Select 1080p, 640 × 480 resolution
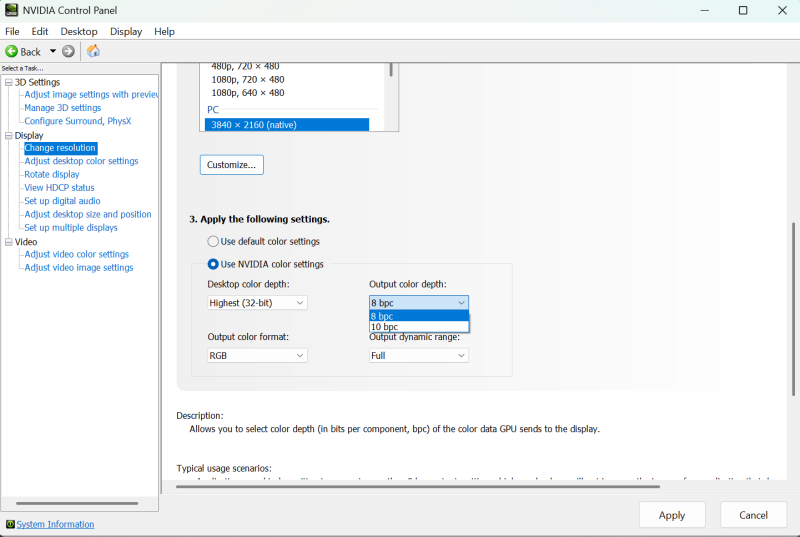The image size is (800, 537). [248, 93]
